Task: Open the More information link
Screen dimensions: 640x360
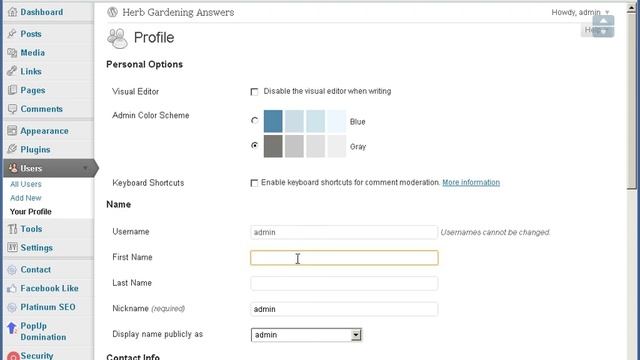Action: pos(471,182)
